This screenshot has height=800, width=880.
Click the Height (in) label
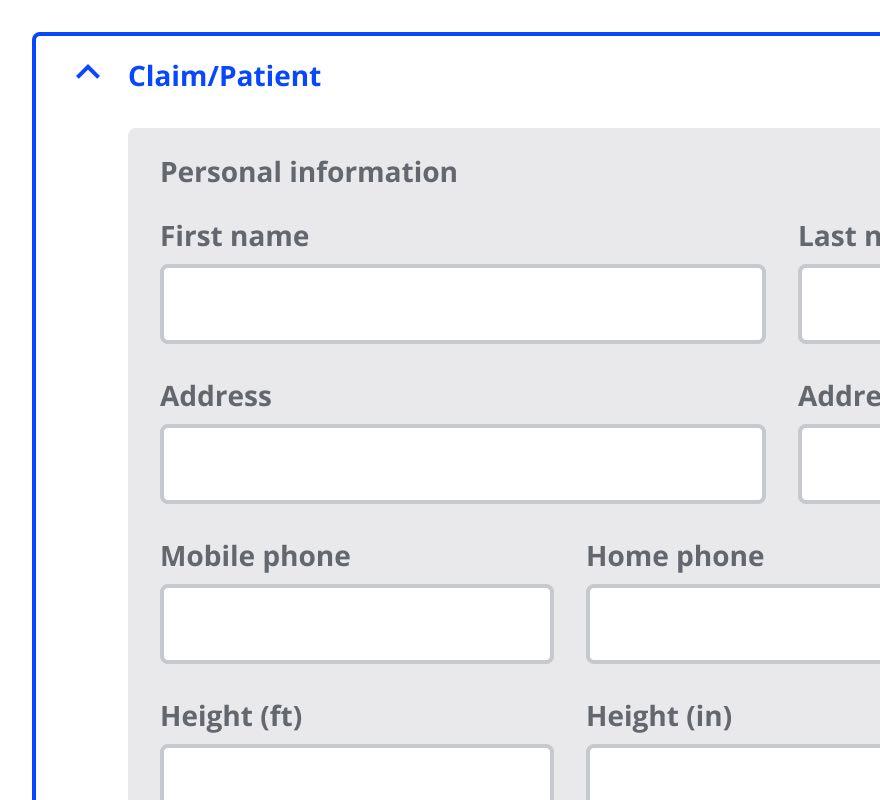659,716
